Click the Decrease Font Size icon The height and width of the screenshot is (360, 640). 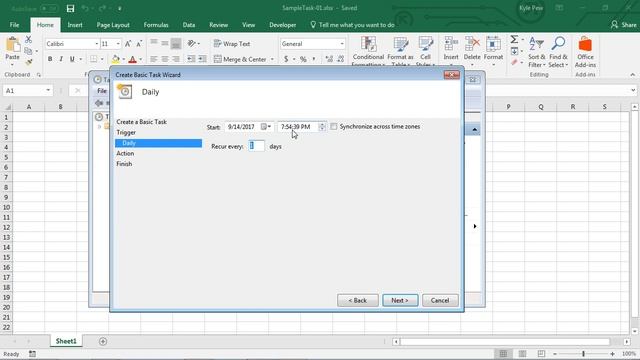click(139, 44)
